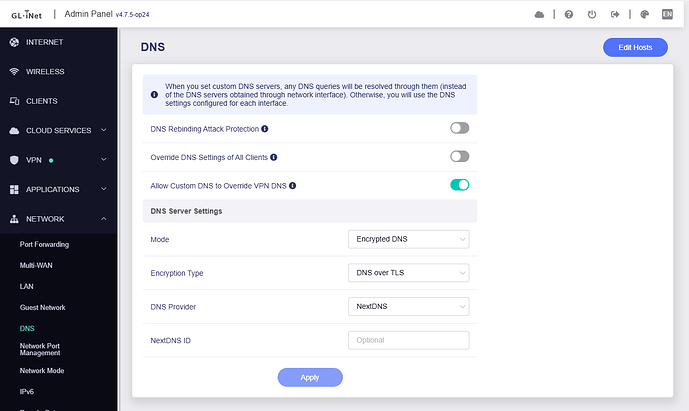This screenshot has width=689, height=411.
Task: Open DNS Provider dropdown showing NextDNS
Action: pos(409,306)
